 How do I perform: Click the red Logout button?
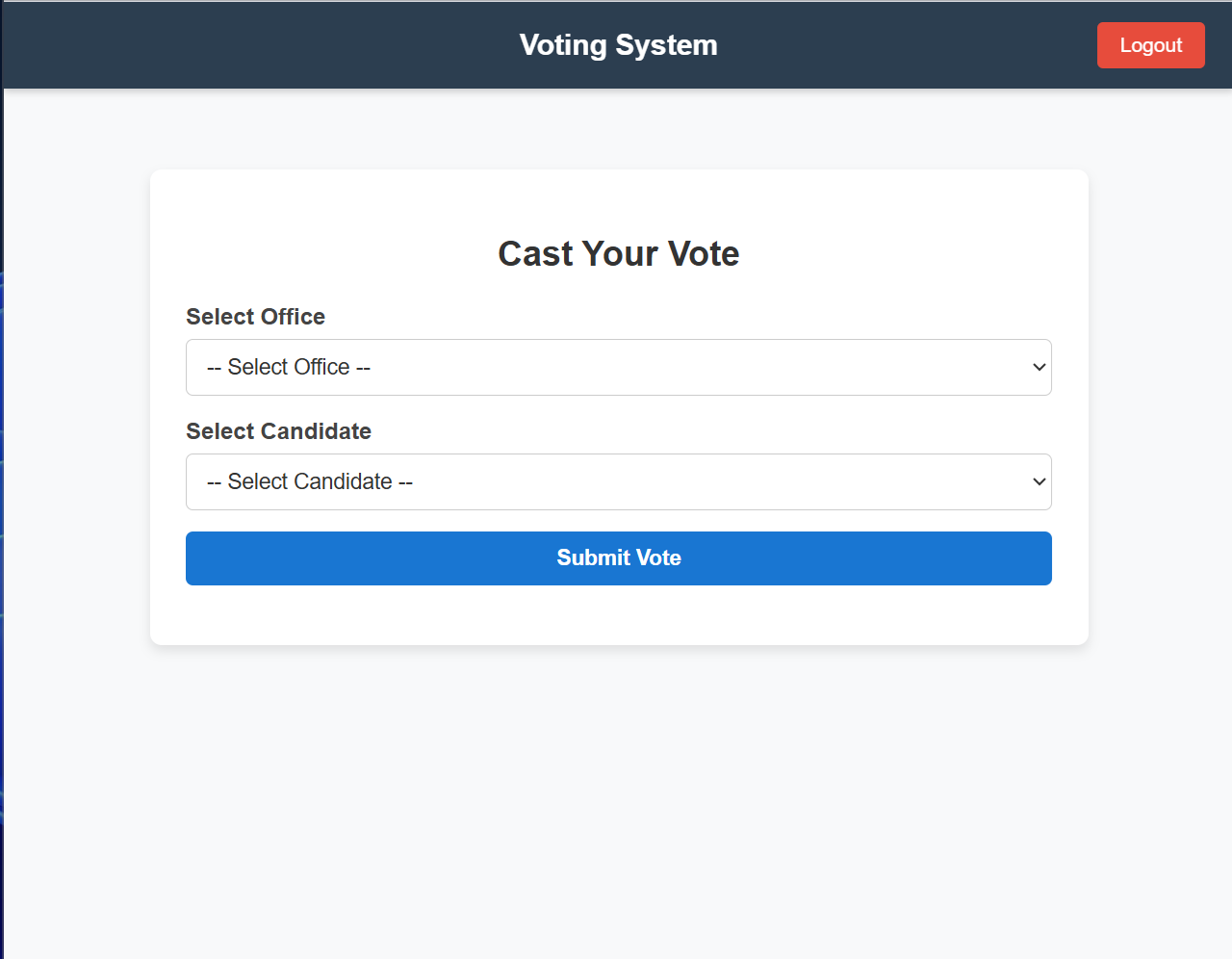(x=1150, y=45)
